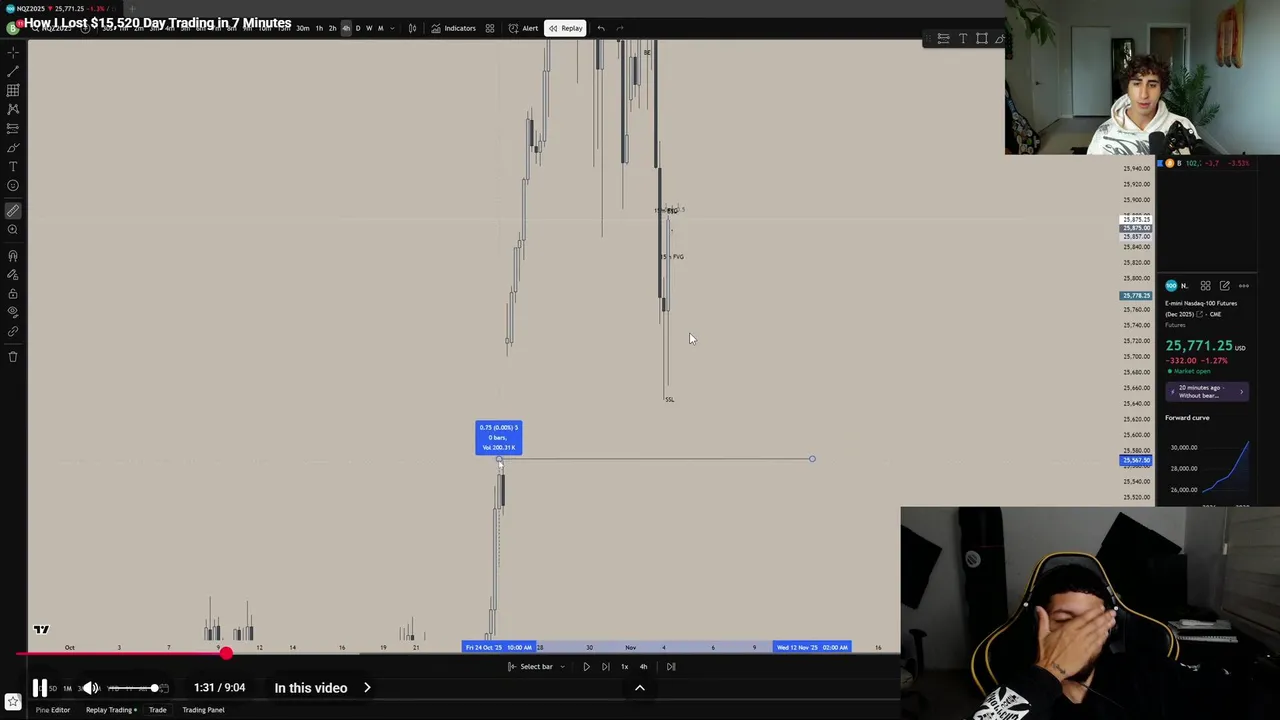
Task: Click the edit note icon in details panel
Action: (x=1224, y=286)
